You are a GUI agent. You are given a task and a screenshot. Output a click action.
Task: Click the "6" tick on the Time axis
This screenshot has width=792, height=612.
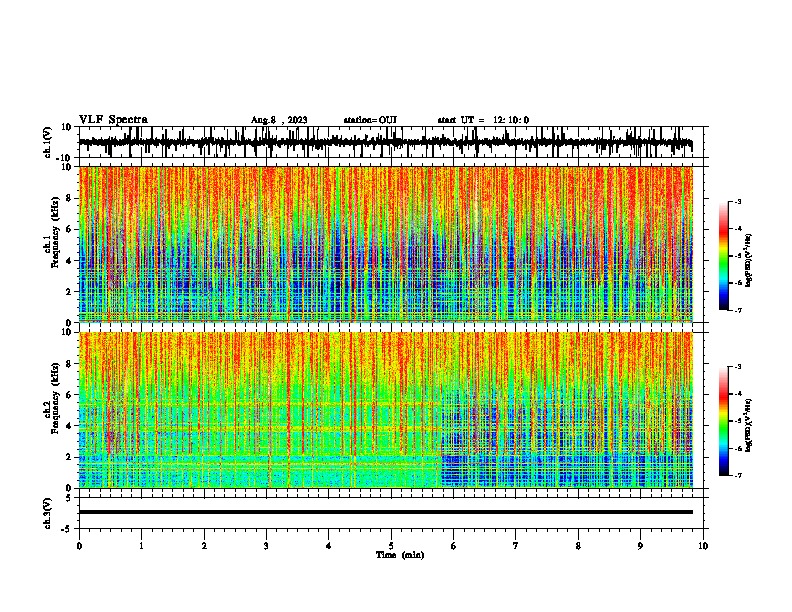pos(454,546)
